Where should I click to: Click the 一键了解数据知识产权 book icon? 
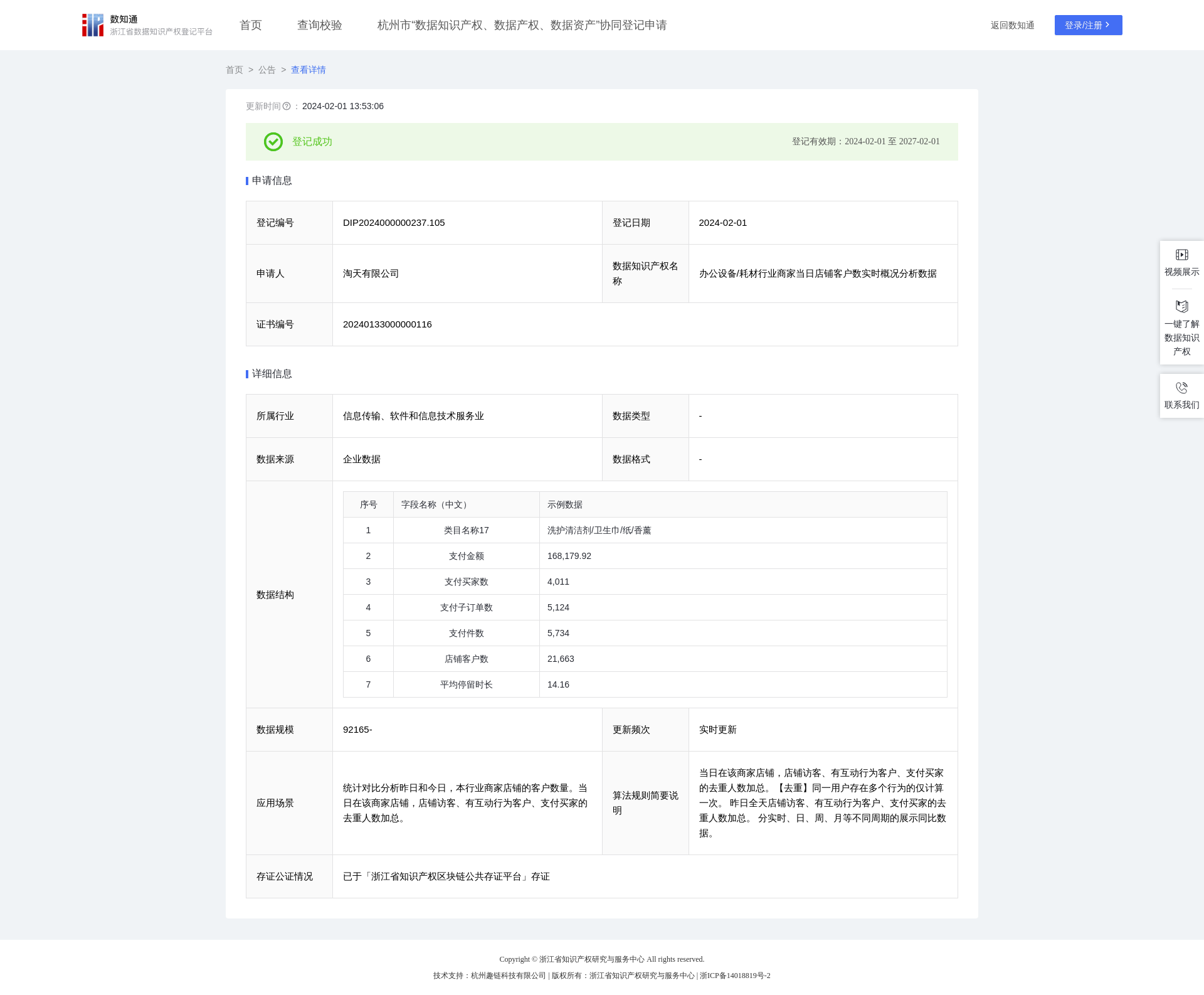pos(1182,307)
